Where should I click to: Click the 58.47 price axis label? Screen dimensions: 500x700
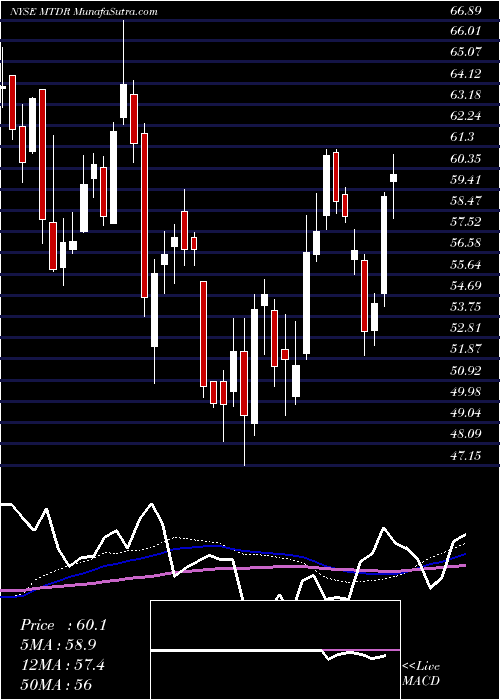466,201
